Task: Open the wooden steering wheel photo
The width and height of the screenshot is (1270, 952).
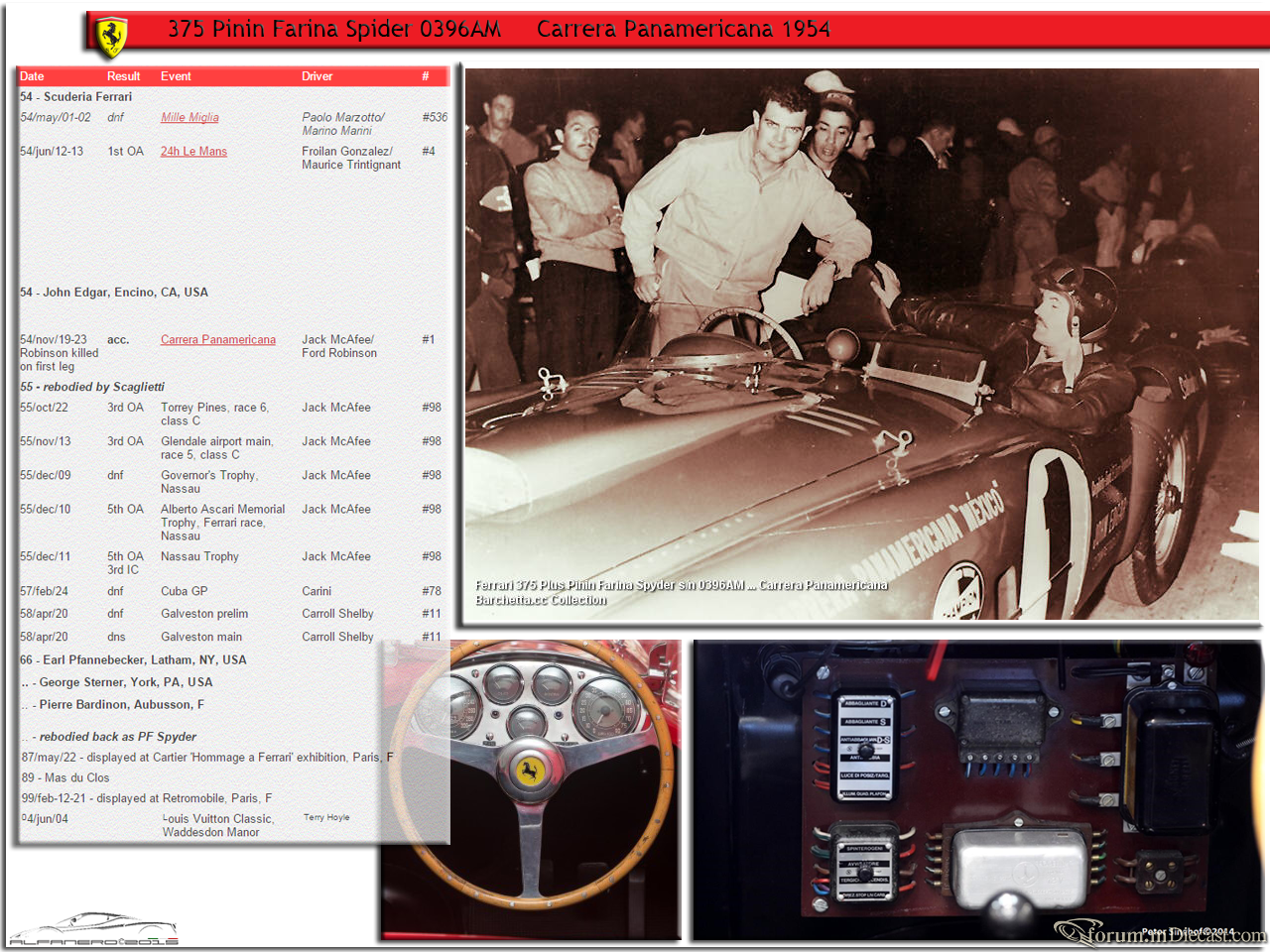Action: [532, 789]
